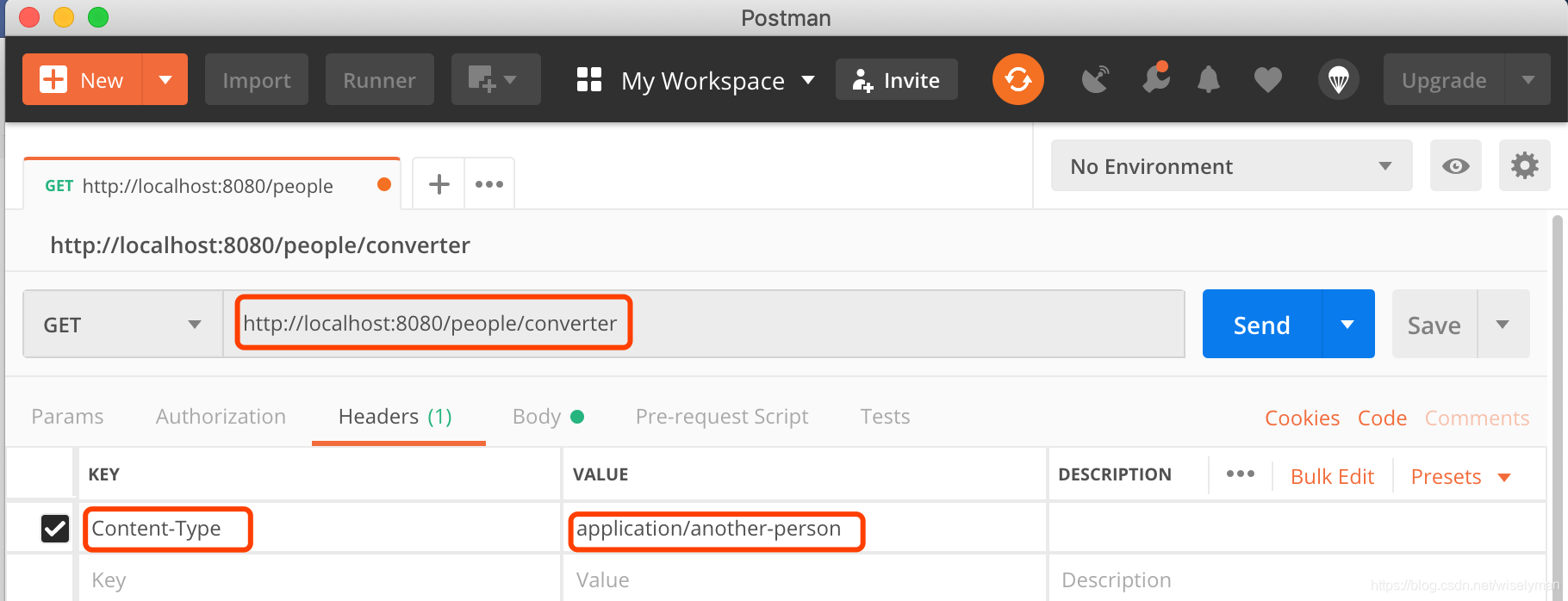
Task: Click the Upgrade button
Action: pos(1444,80)
